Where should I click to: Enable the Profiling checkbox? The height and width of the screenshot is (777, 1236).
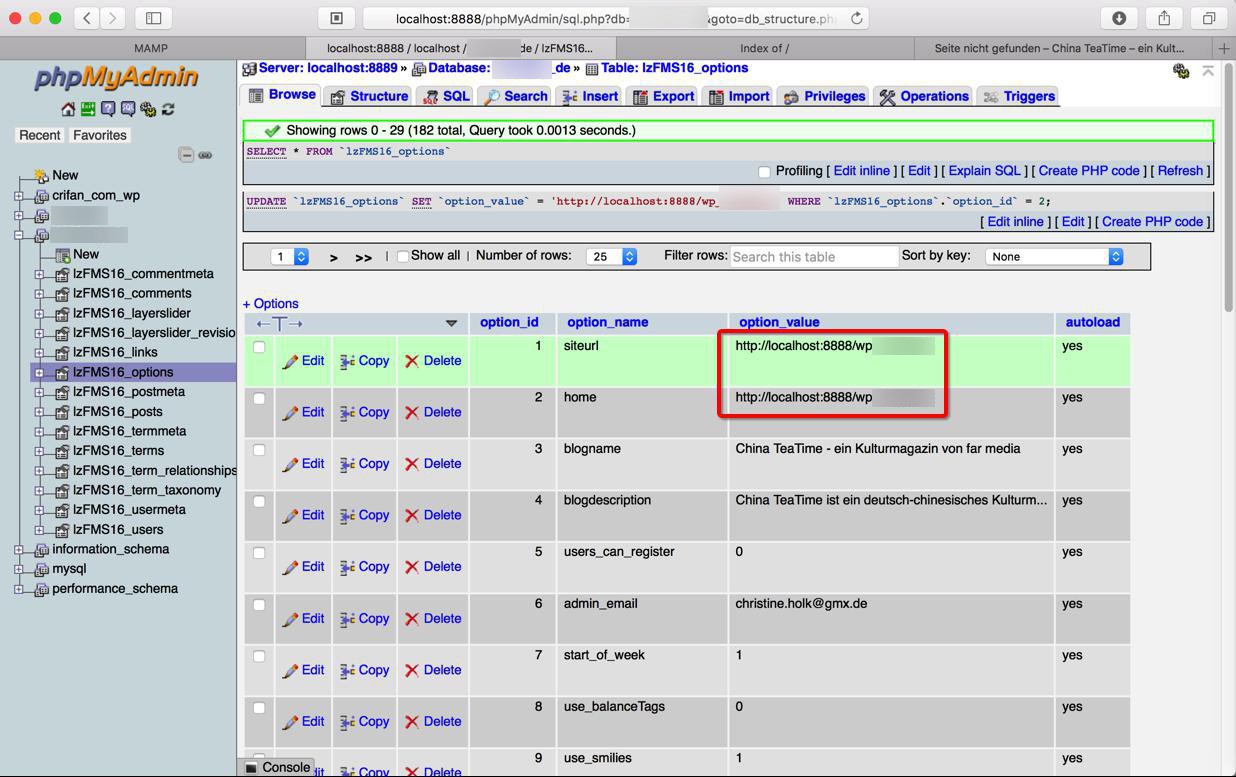(764, 172)
